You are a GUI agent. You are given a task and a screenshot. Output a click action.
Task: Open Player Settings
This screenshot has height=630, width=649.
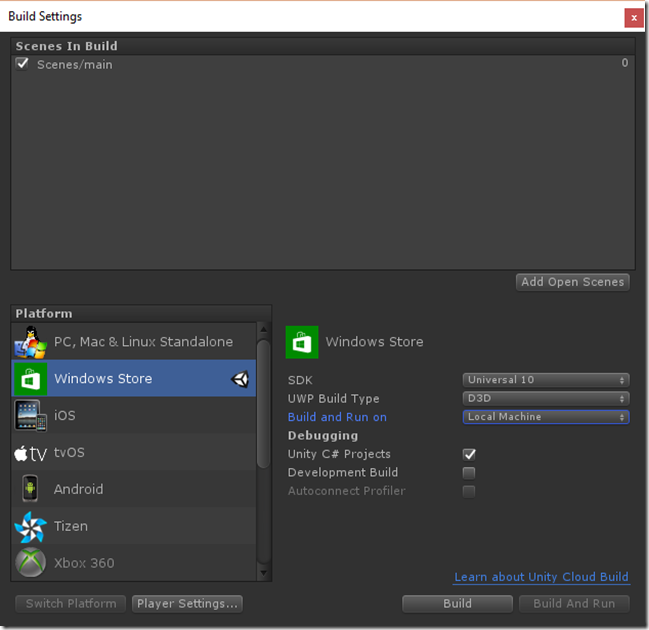point(187,604)
